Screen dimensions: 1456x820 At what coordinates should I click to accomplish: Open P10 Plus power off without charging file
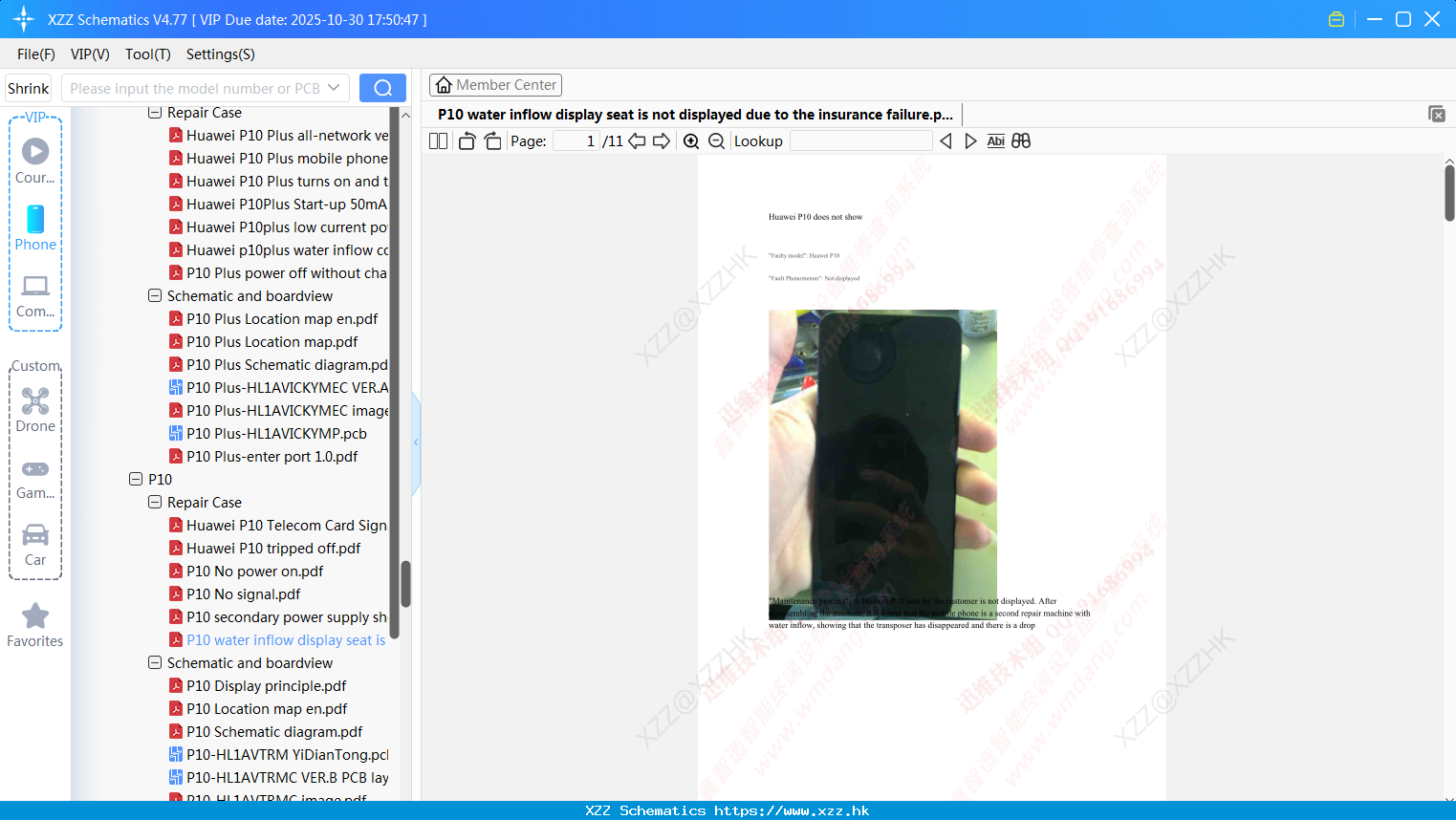pos(279,272)
